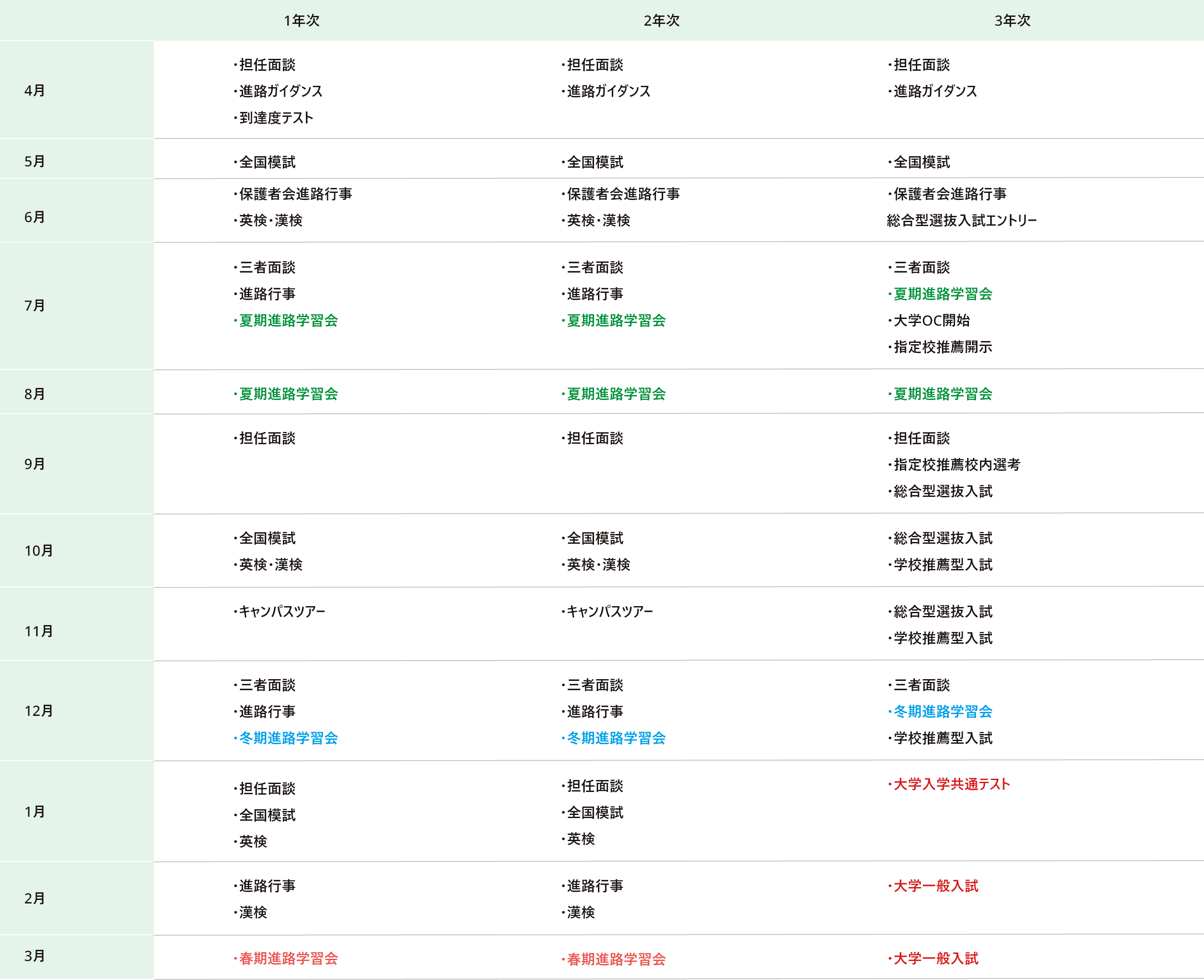Click 学校推薦型入試 in the 10月 row
Image resolution: width=1204 pixels, height=980 pixels.
tap(942, 565)
